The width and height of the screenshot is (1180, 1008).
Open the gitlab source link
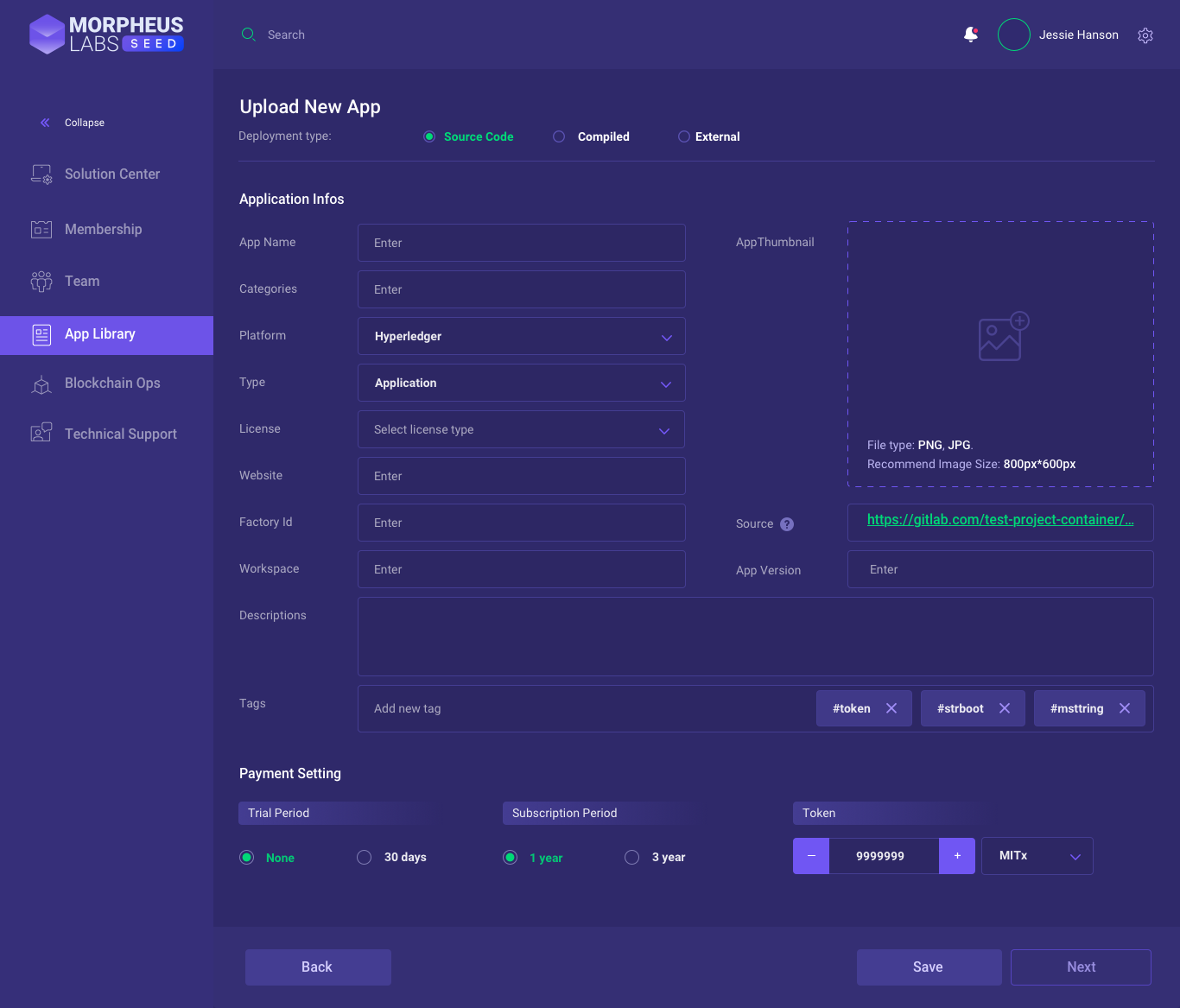pyautogui.click(x=1000, y=519)
